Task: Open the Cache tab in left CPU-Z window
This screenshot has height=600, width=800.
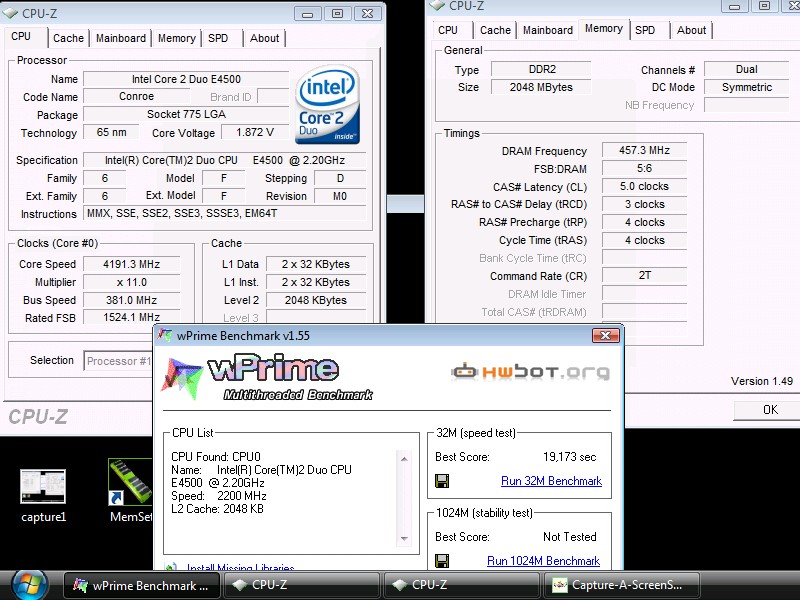Action: coord(68,38)
